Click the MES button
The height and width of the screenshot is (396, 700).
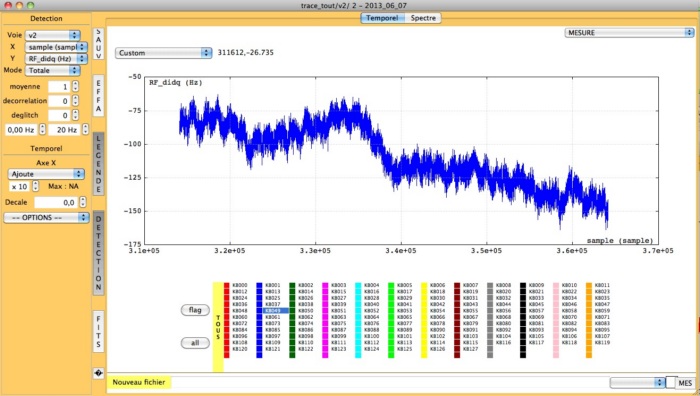click(x=685, y=383)
